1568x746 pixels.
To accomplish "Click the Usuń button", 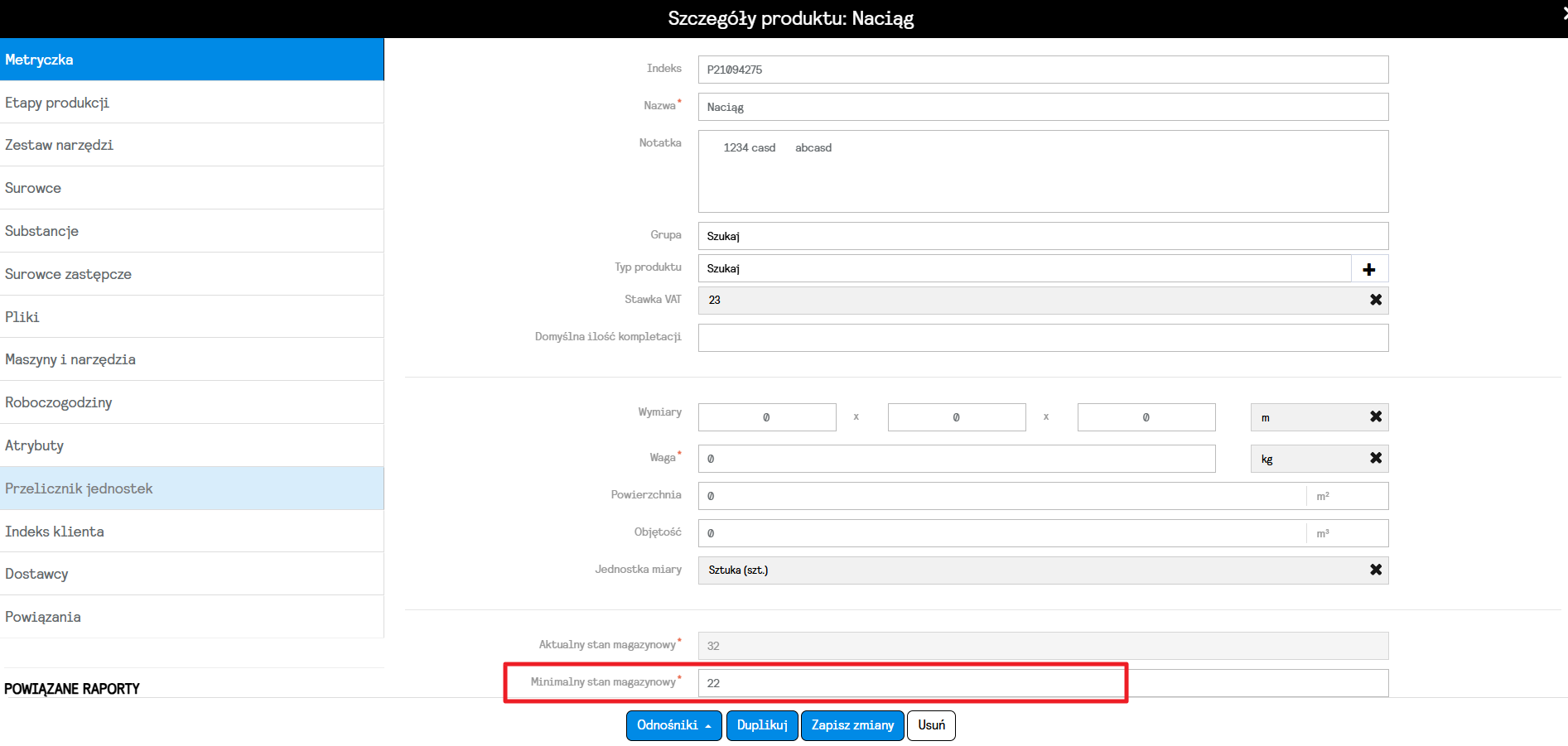I will [x=931, y=725].
